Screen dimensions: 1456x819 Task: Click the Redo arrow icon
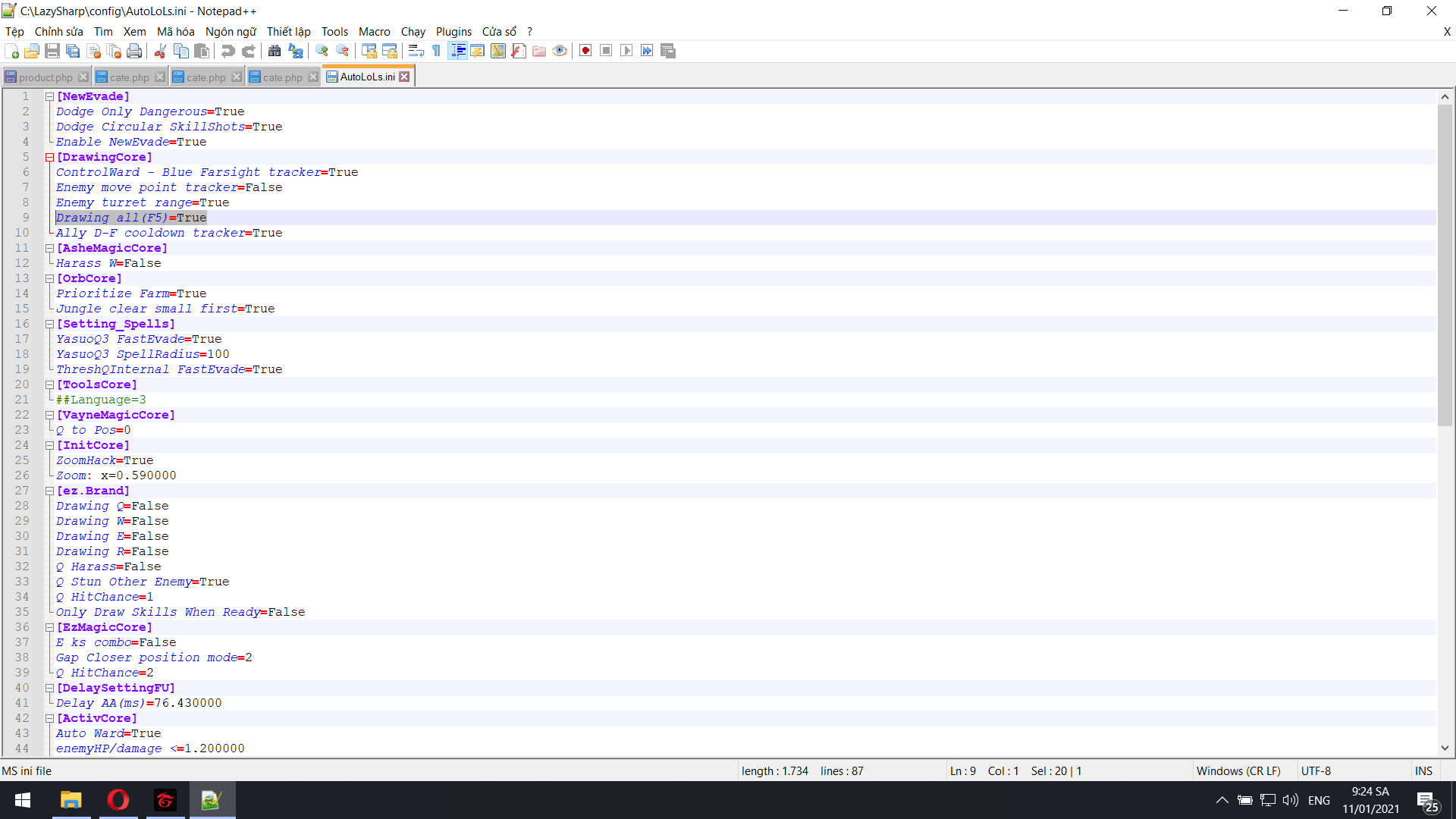[x=248, y=51]
